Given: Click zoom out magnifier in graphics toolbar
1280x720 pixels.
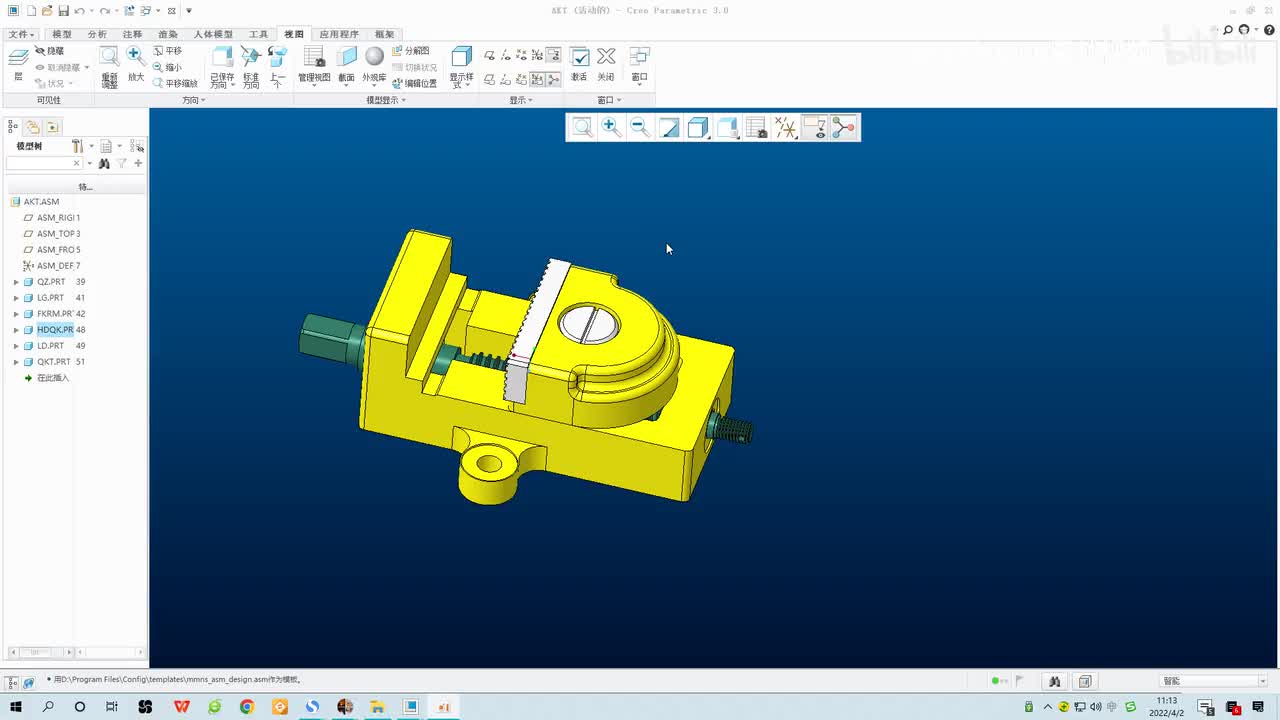Looking at the screenshot, I should [640, 128].
